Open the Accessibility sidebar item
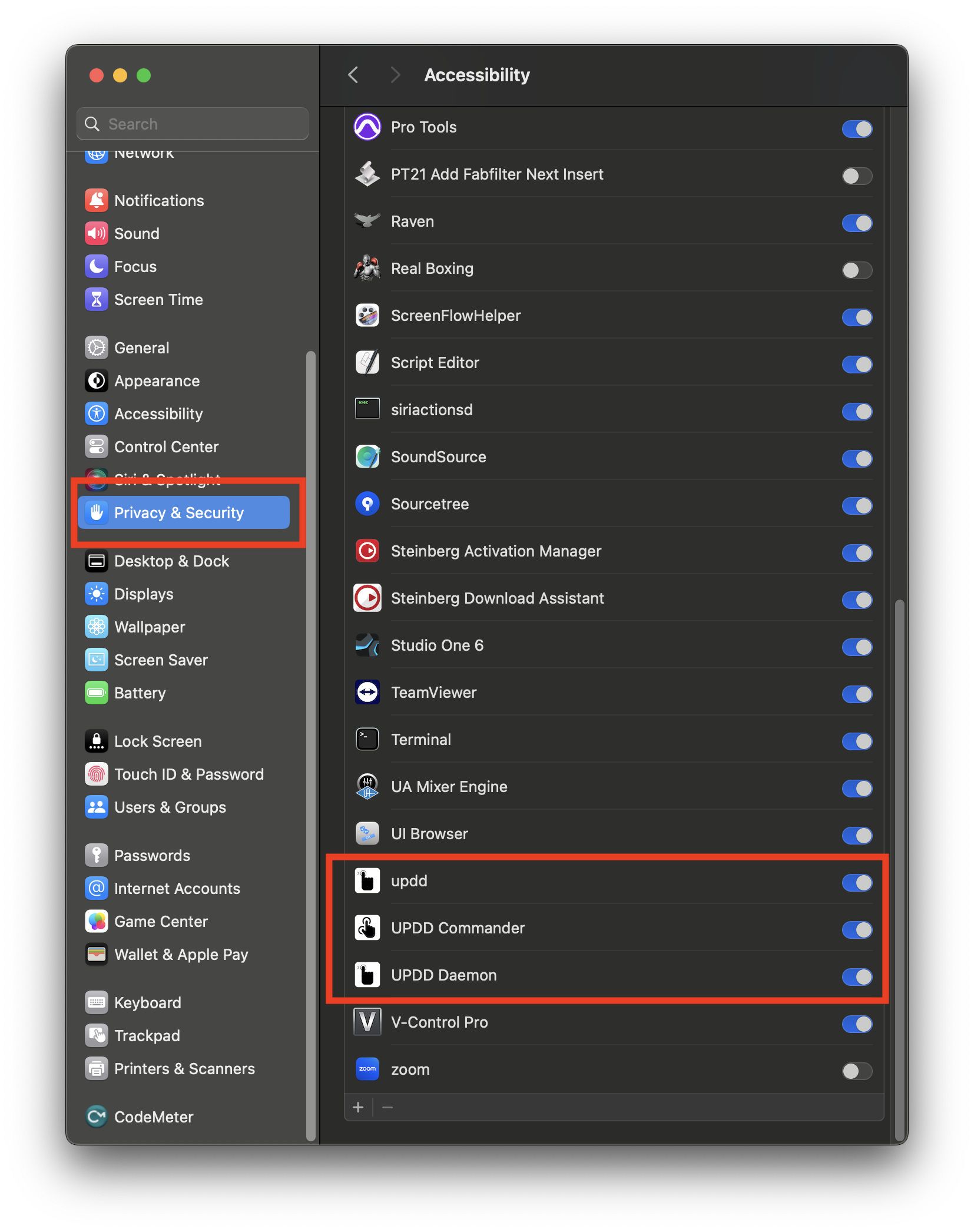 click(184, 413)
